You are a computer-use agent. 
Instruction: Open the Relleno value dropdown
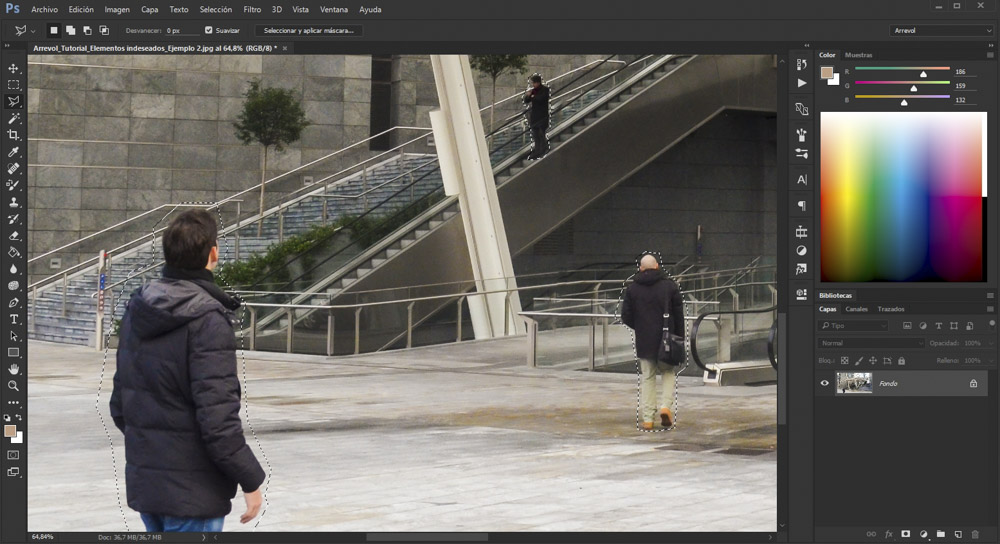click(990, 360)
